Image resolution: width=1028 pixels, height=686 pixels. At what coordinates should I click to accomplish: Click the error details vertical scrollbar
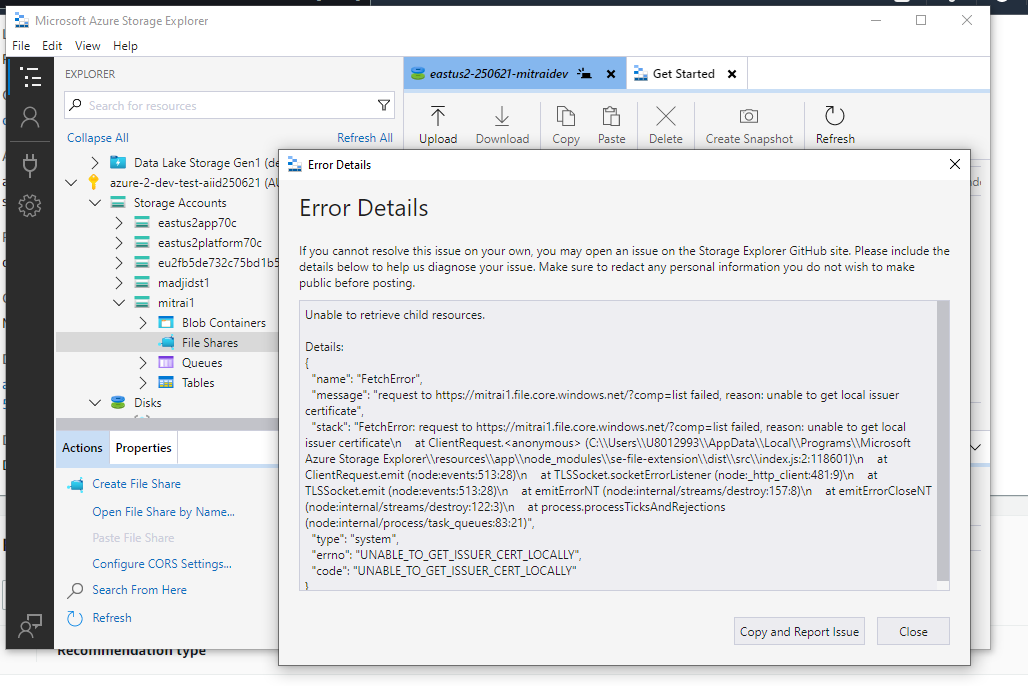point(943,440)
